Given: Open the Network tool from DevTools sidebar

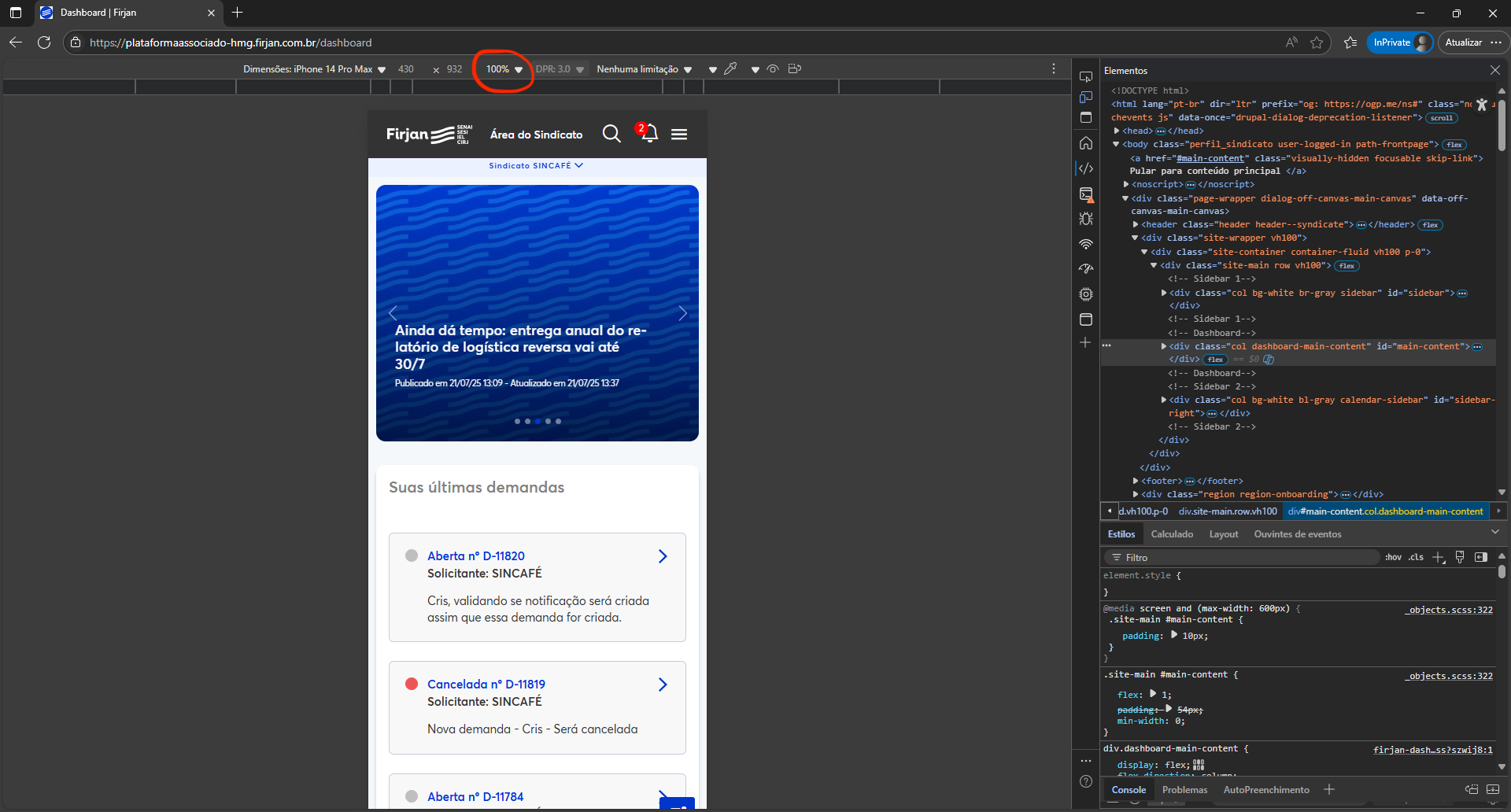Looking at the screenshot, I should tap(1086, 245).
